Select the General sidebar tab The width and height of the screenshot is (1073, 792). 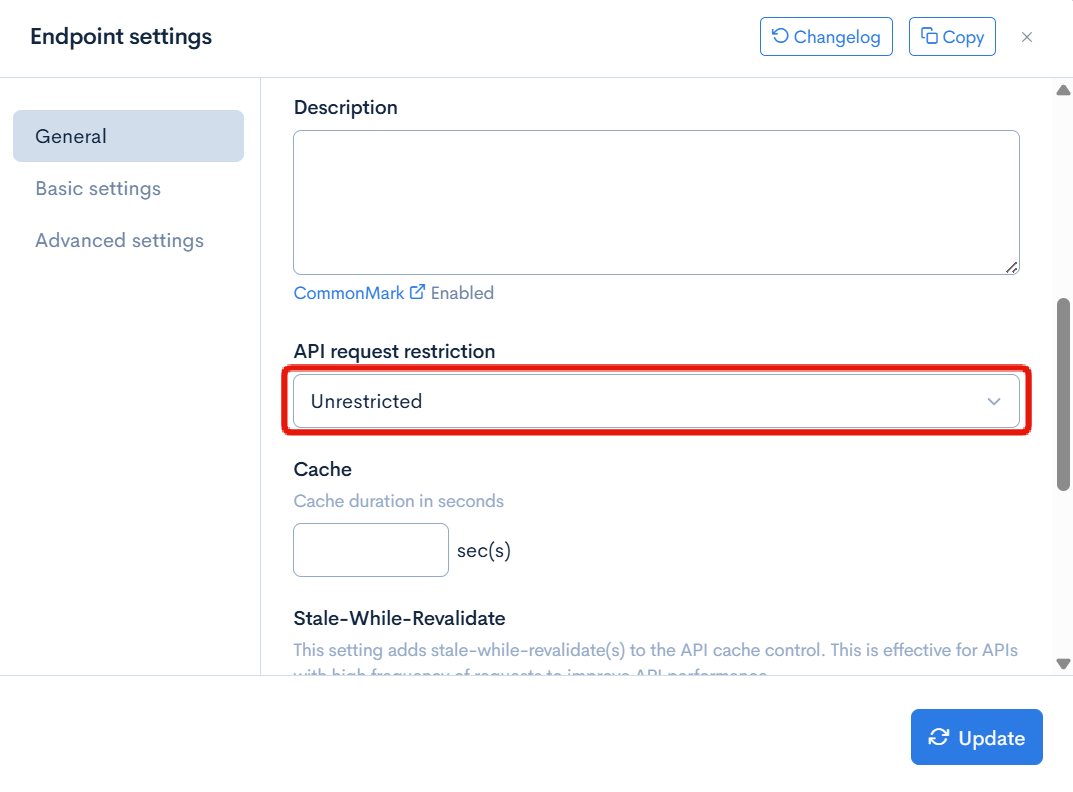[128, 136]
